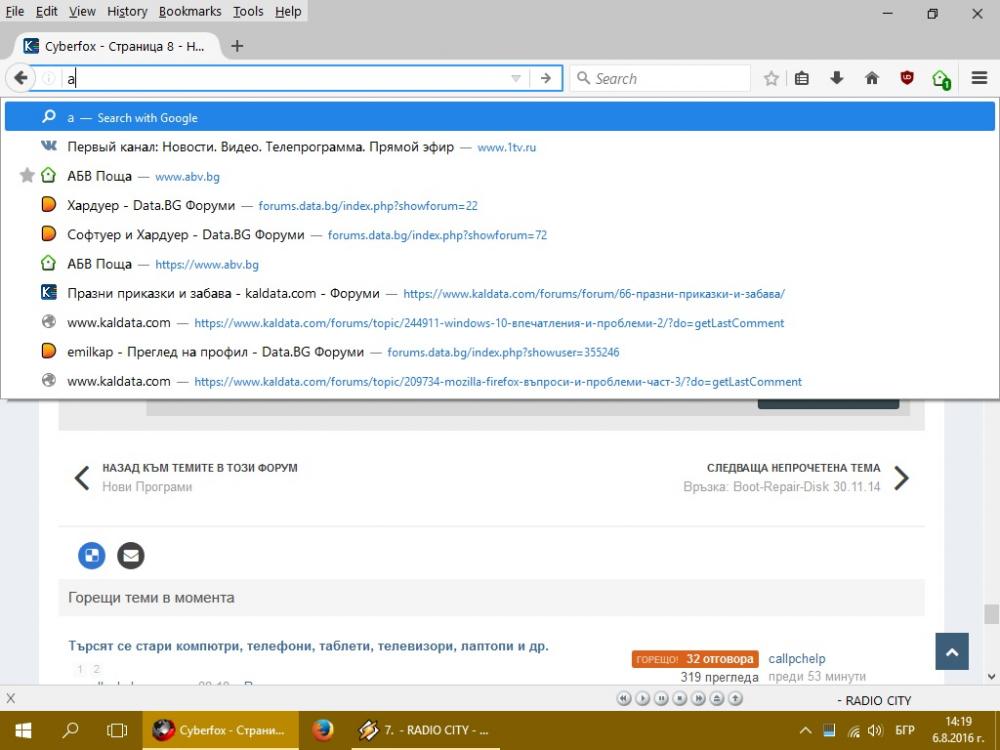
Task: Click the pause media button
Action: [x=661, y=698]
